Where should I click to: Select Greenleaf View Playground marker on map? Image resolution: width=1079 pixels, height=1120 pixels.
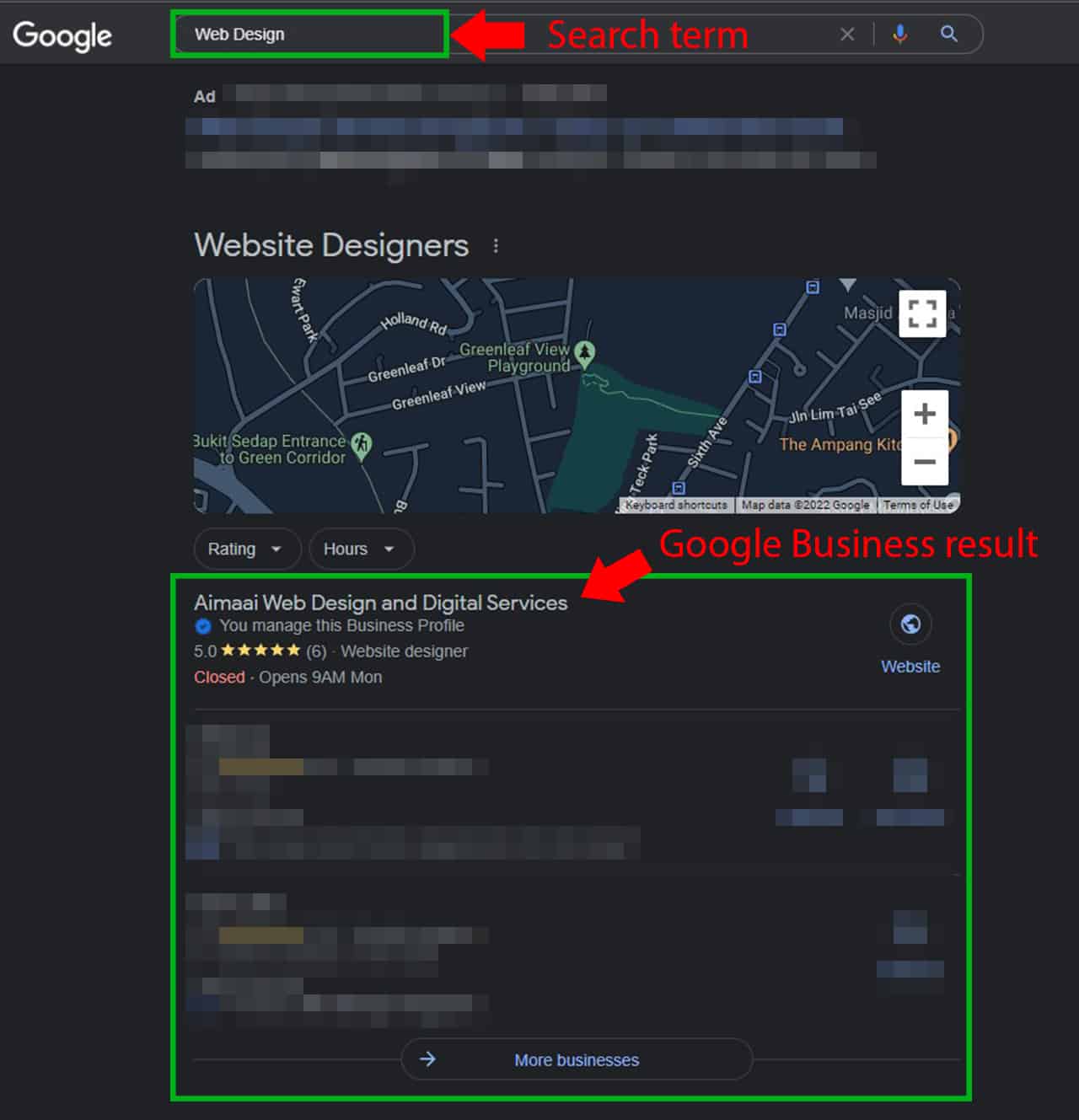584,353
